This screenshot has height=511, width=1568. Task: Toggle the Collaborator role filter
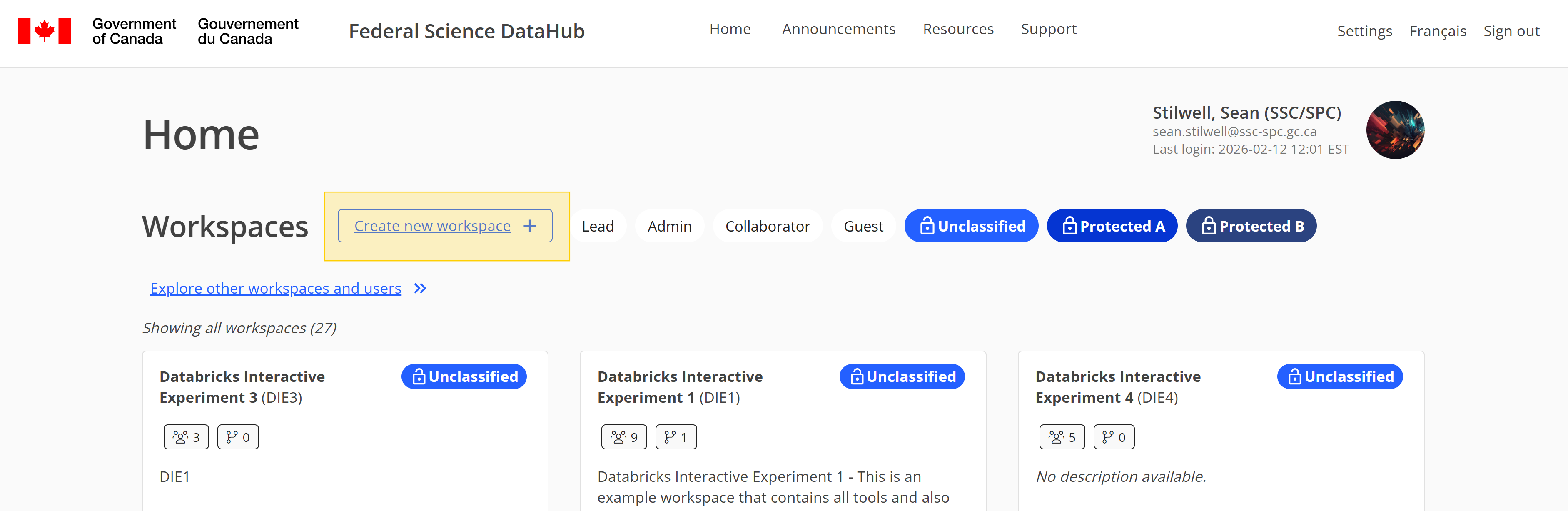(767, 226)
